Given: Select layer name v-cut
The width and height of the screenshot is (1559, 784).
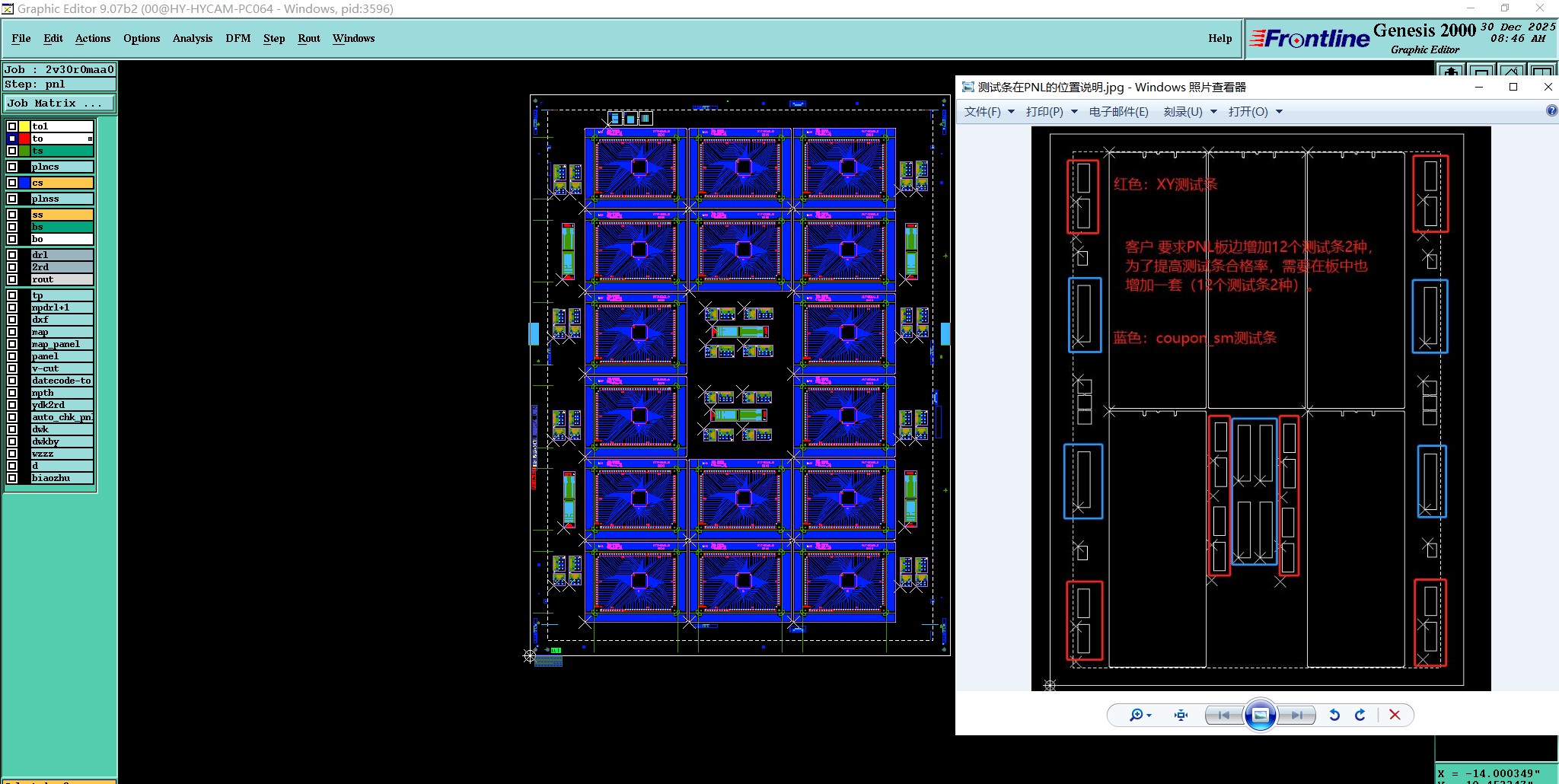Looking at the screenshot, I should click(x=62, y=368).
